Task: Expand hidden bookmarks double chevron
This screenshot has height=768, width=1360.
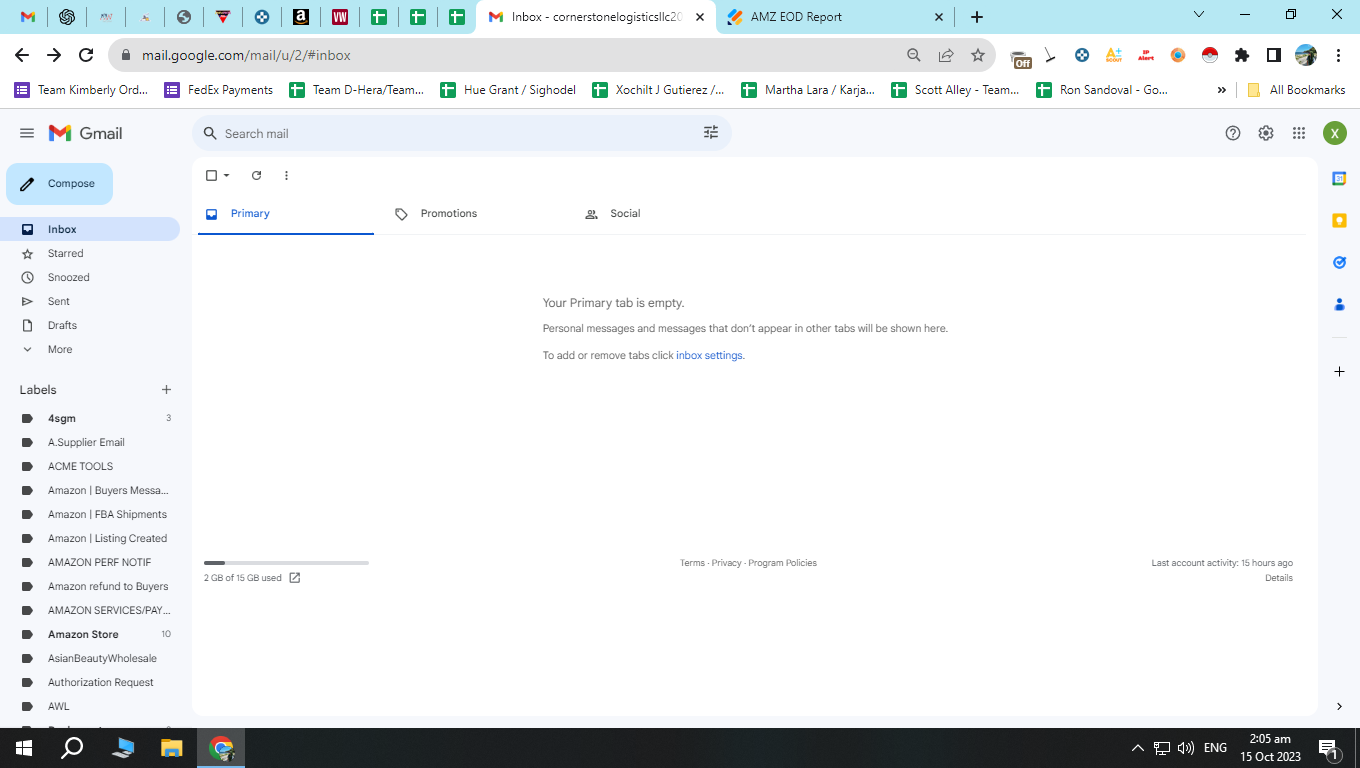Action: 1221,90
